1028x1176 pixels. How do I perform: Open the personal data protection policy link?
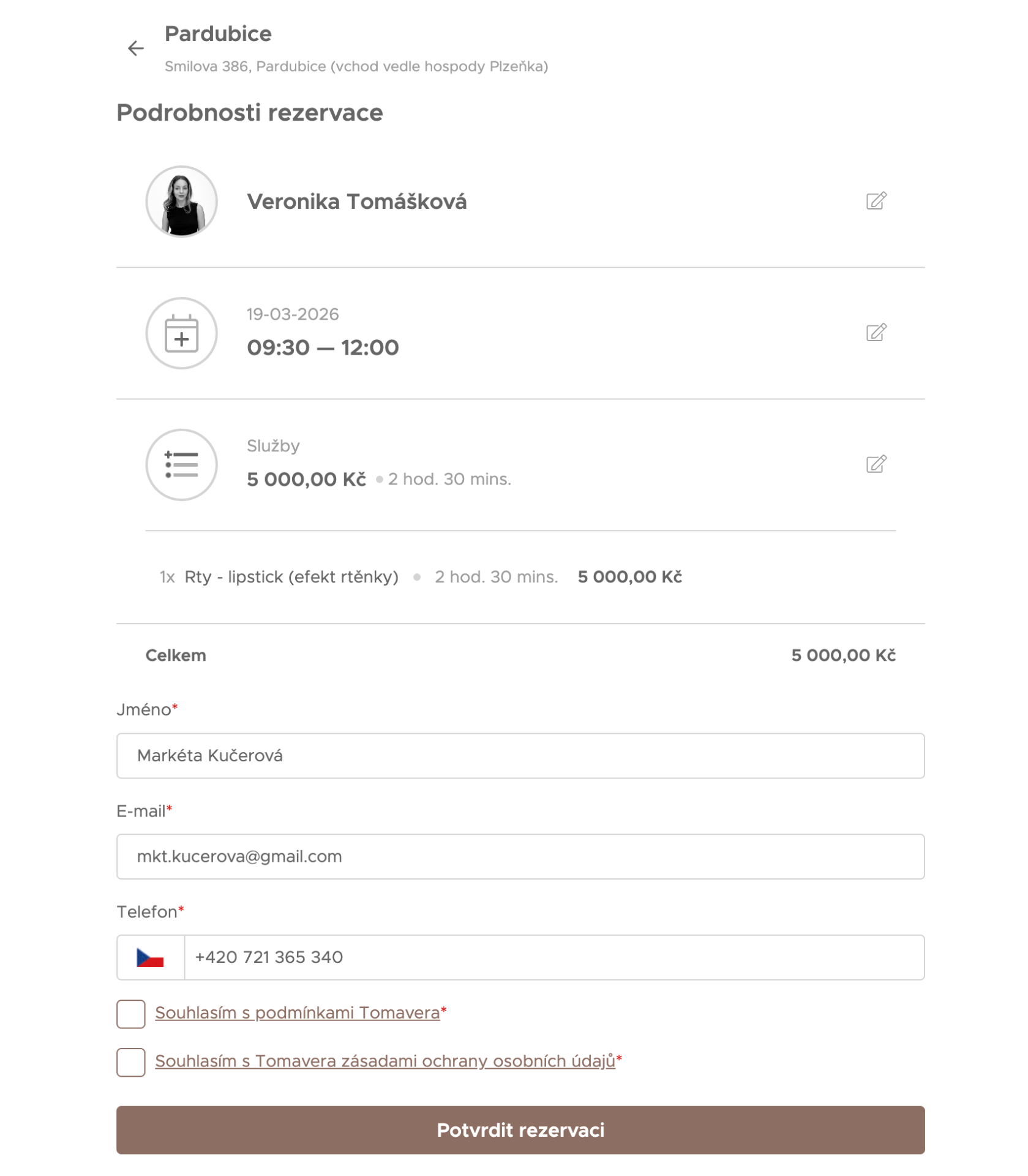(385, 1061)
